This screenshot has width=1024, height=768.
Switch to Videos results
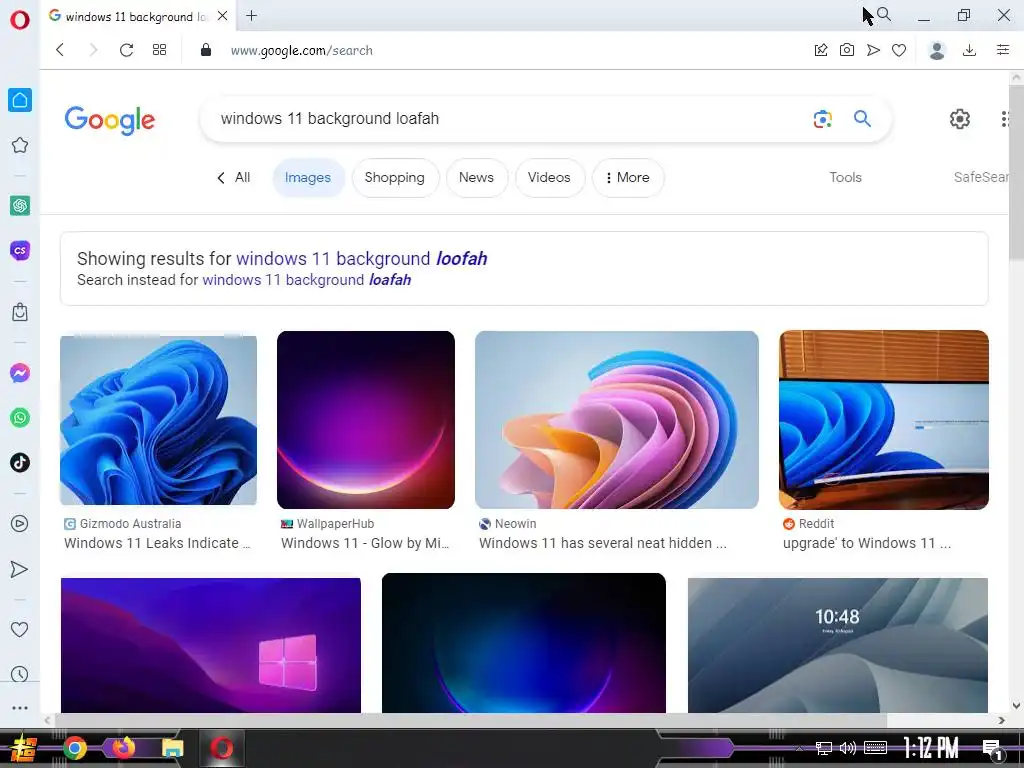click(x=549, y=178)
